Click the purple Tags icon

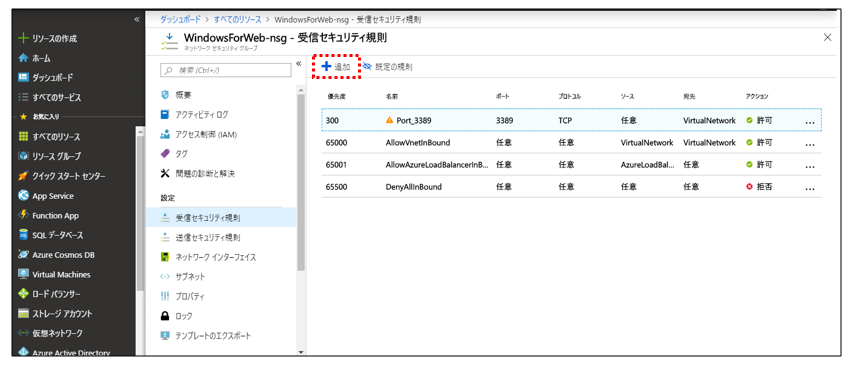click(165, 154)
